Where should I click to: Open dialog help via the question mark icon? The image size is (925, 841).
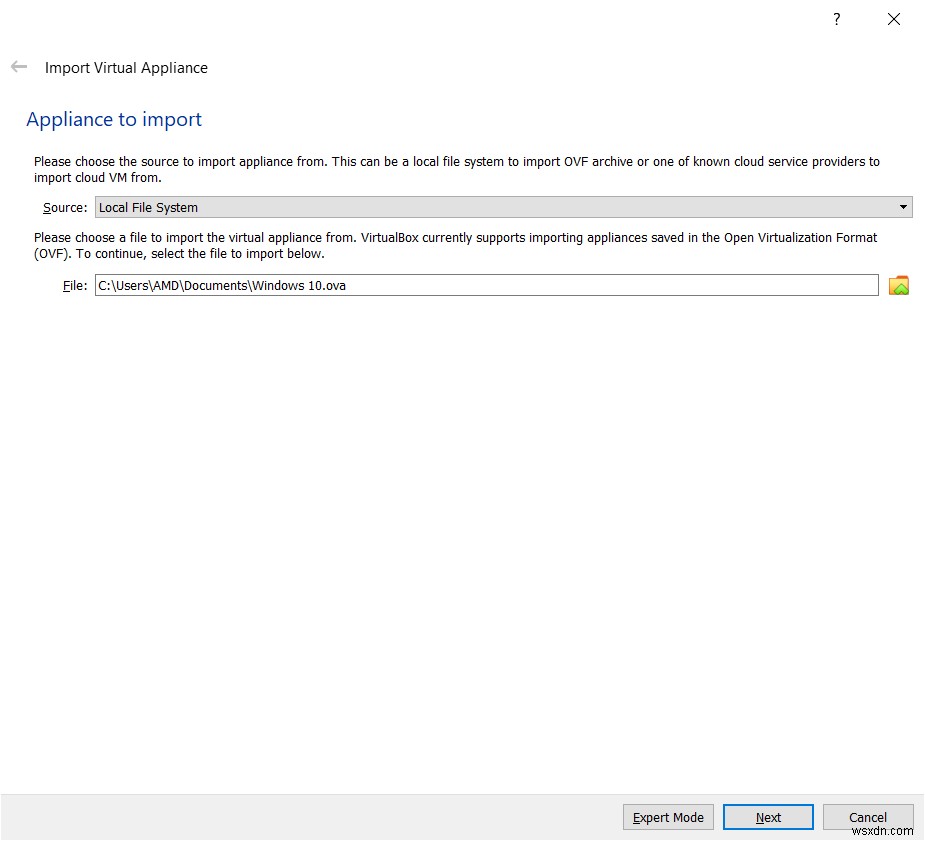[x=836, y=19]
